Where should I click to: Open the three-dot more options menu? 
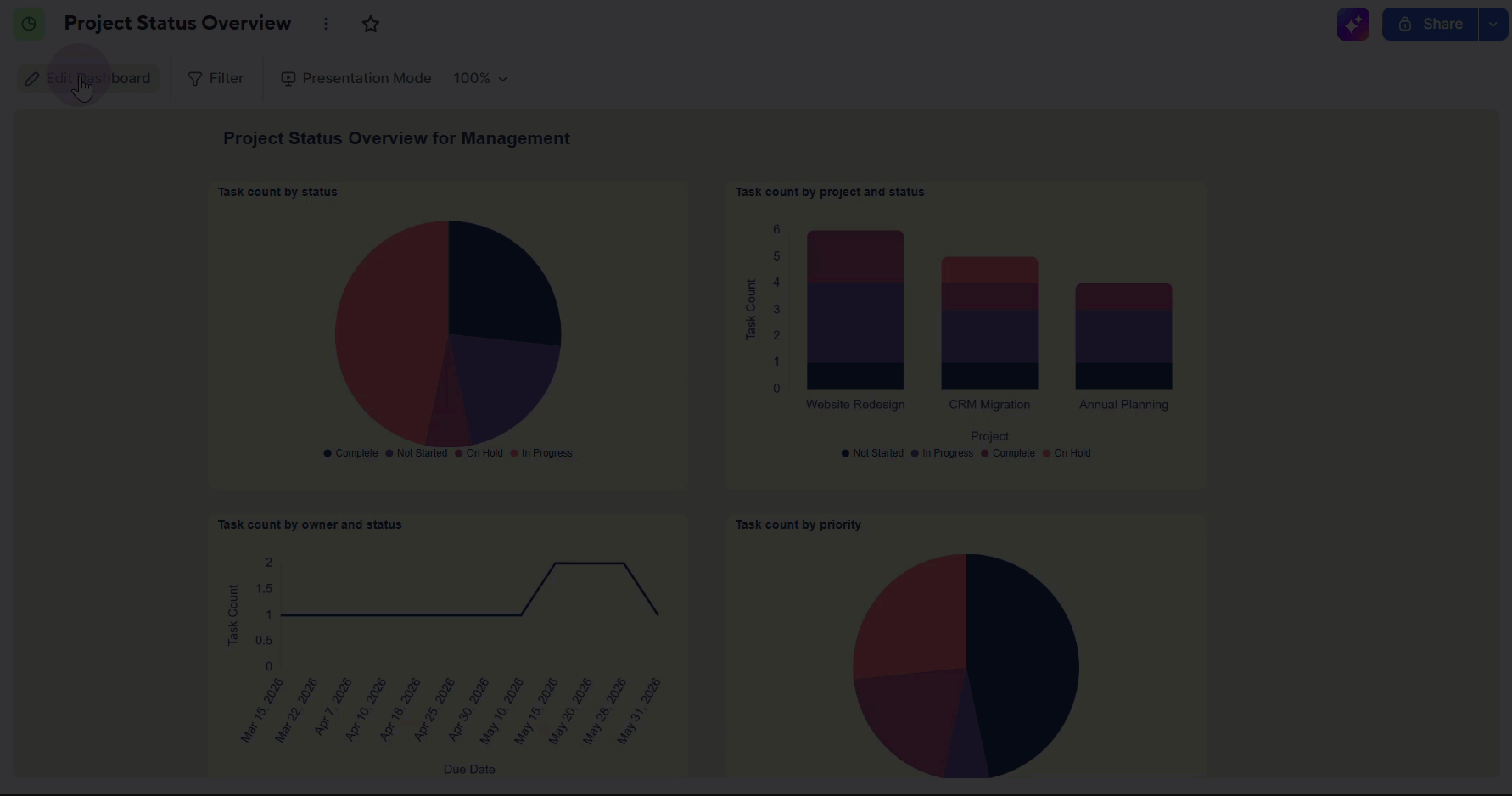pyautogui.click(x=326, y=24)
